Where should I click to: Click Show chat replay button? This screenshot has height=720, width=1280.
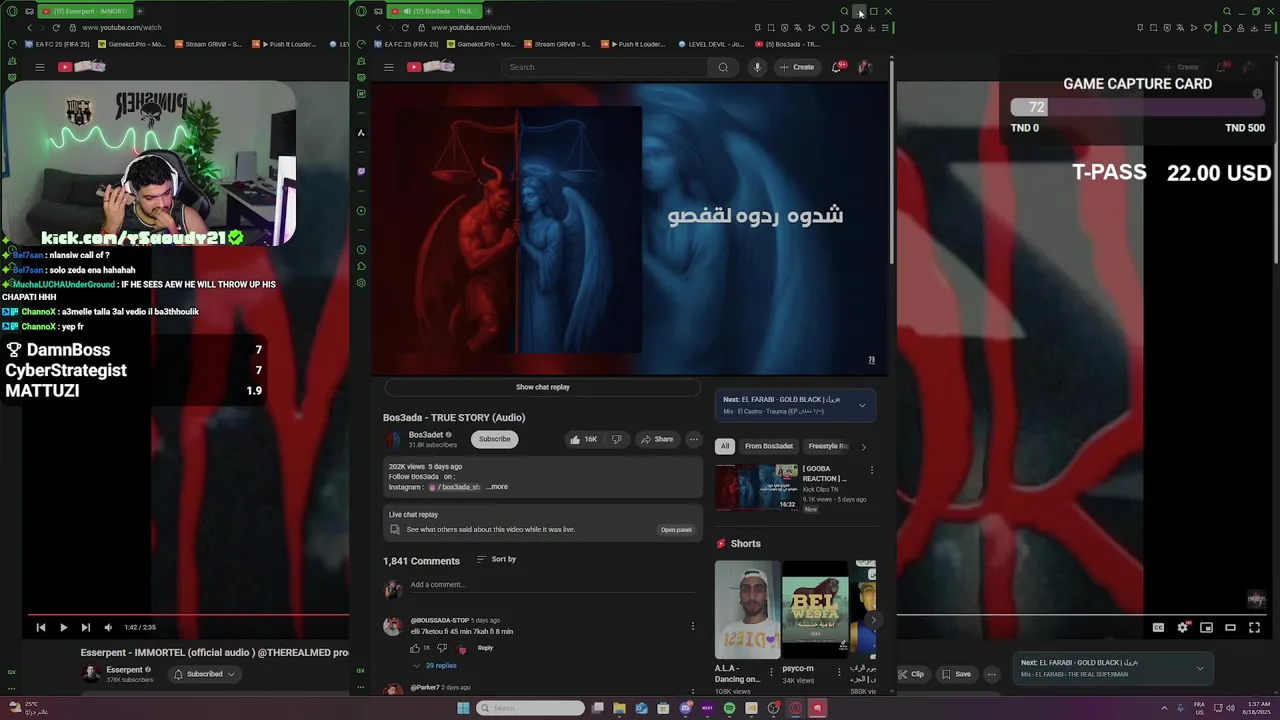tap(543, 387)
